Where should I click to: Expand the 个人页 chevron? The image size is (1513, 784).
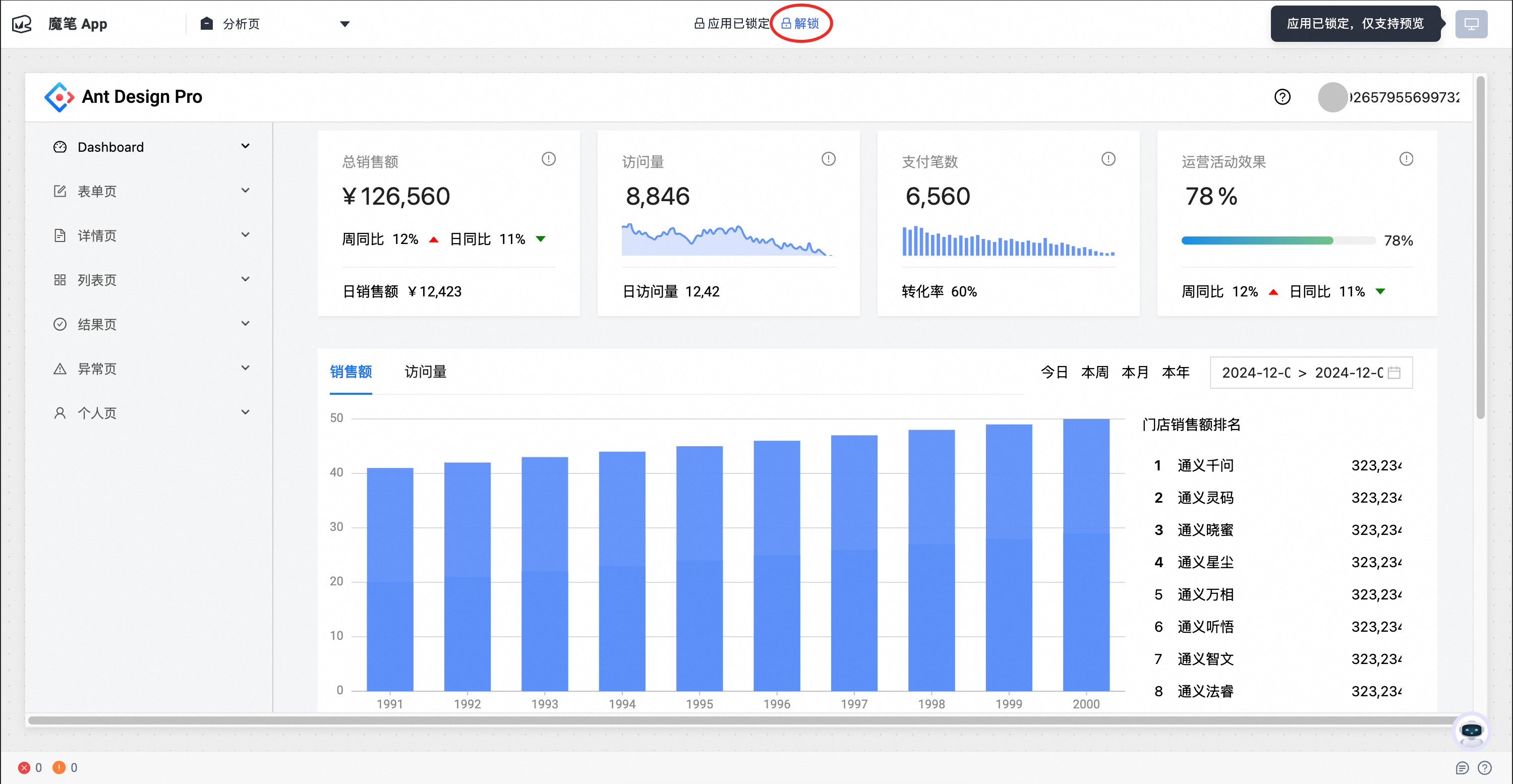point(246,412)
